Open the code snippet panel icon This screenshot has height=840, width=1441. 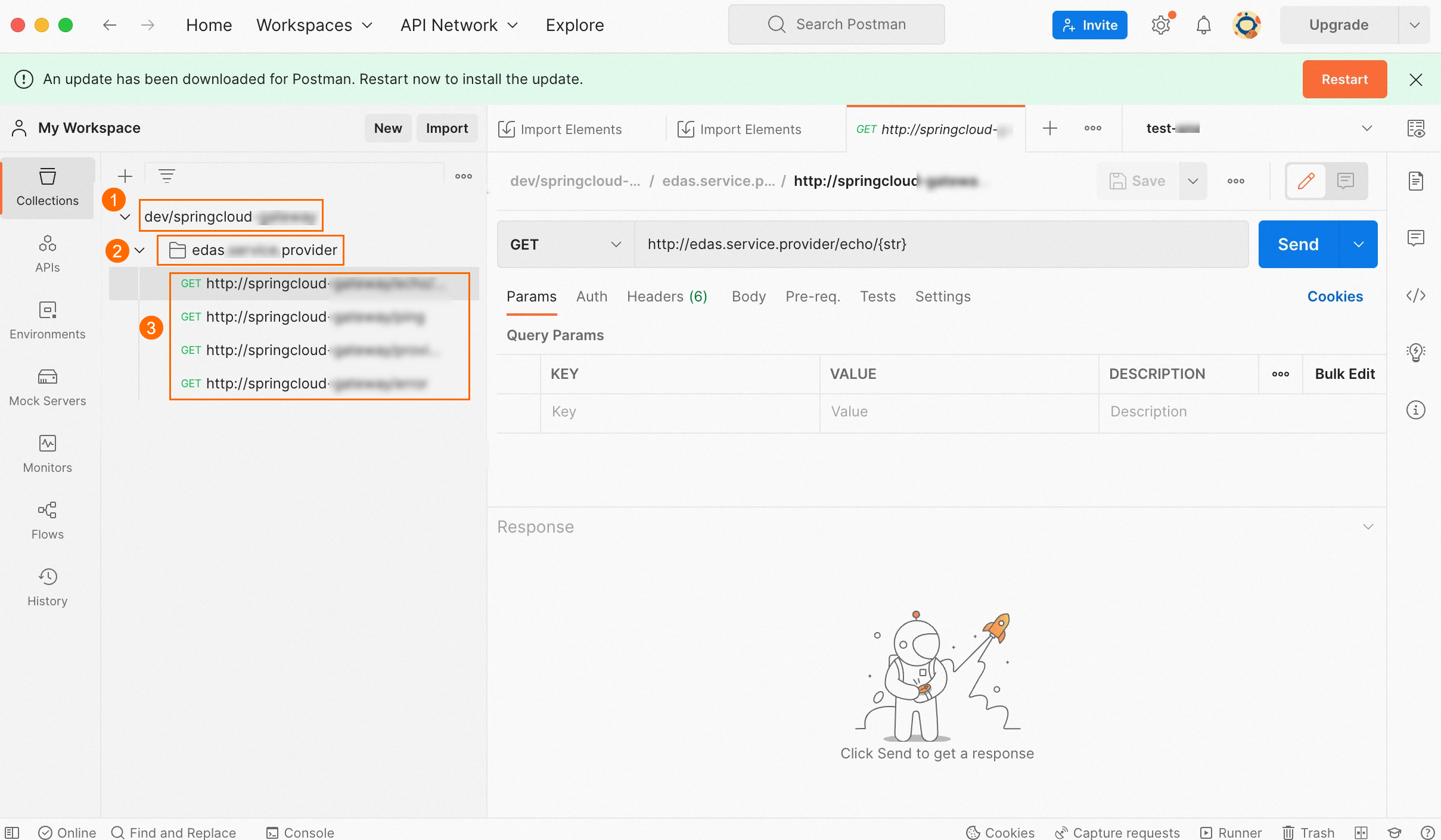[x=1415, y=295]
